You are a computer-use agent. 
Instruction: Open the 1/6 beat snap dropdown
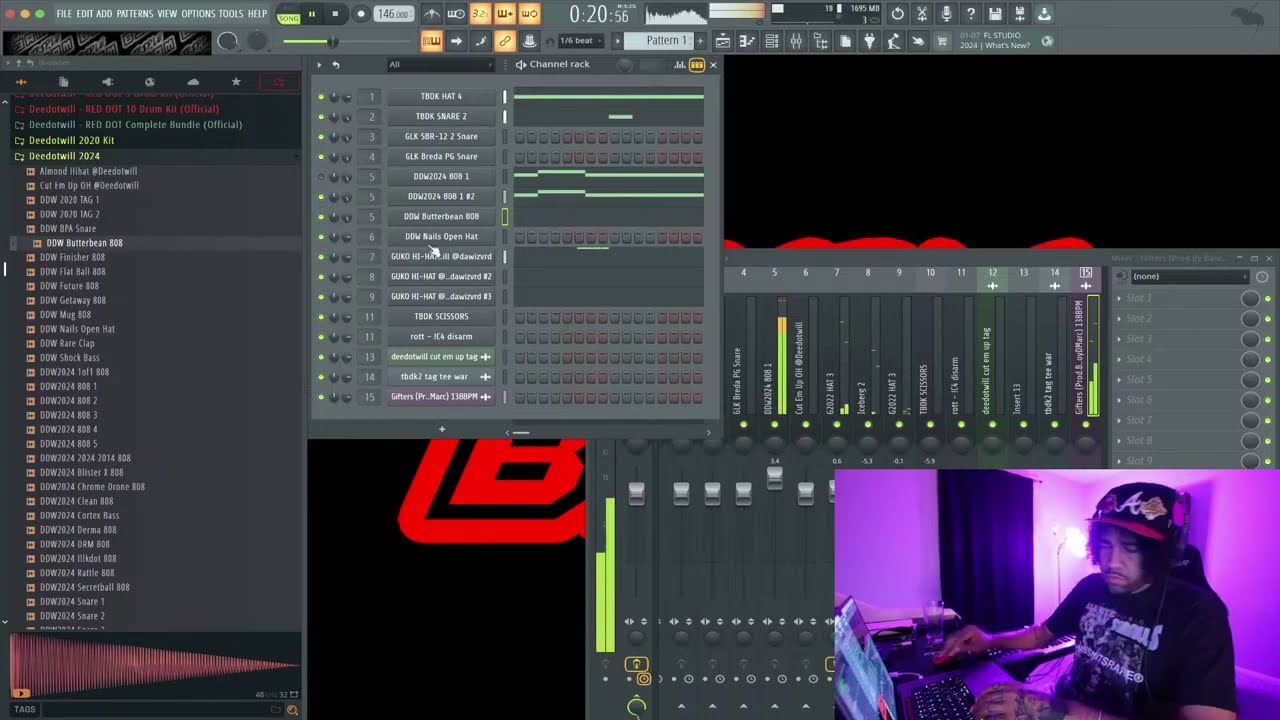(x=580, y=41)
